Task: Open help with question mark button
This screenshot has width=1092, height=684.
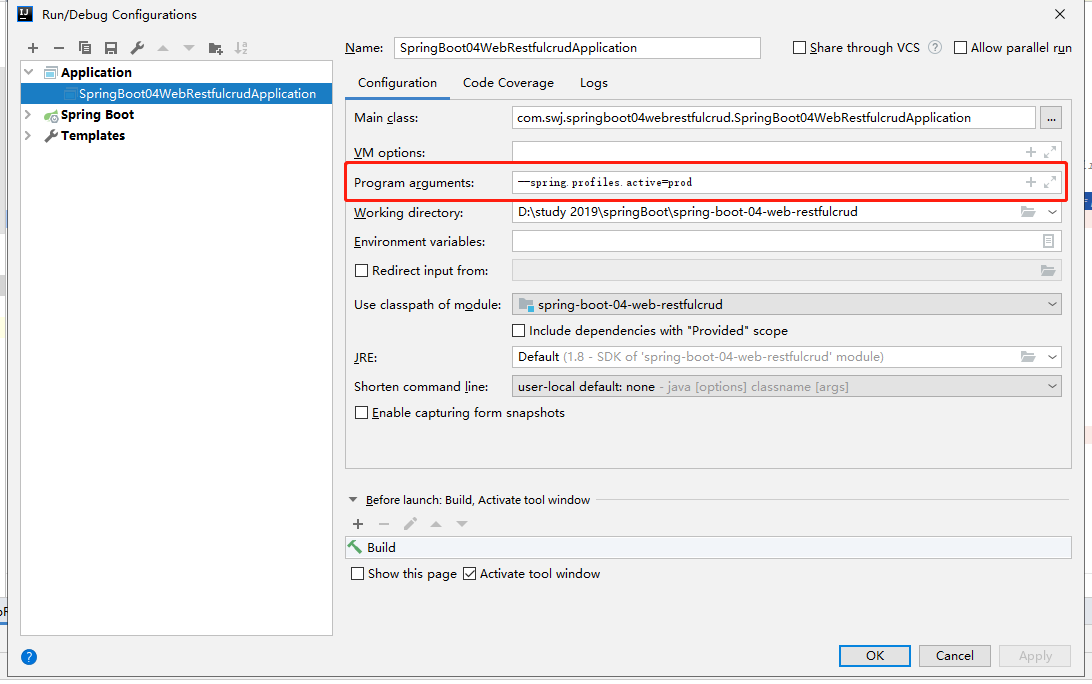Action: pos(29,657)
